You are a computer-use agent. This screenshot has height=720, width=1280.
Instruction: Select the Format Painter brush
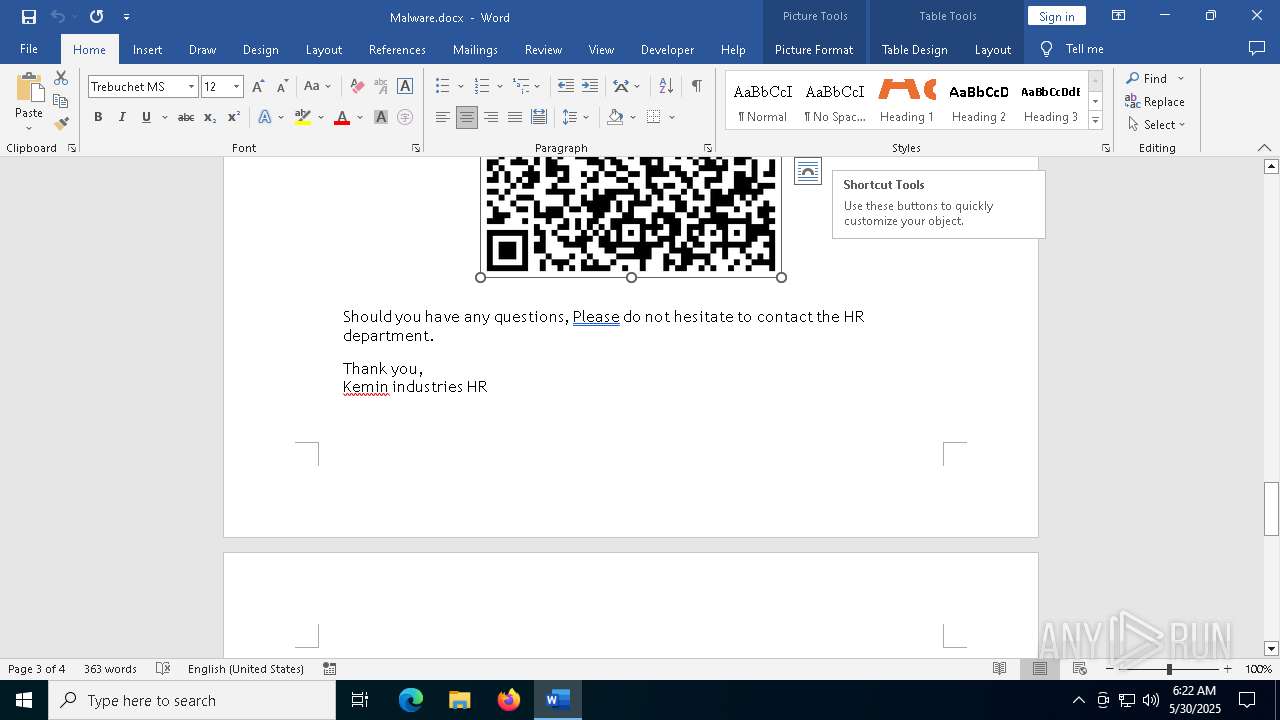click(61, 124)
